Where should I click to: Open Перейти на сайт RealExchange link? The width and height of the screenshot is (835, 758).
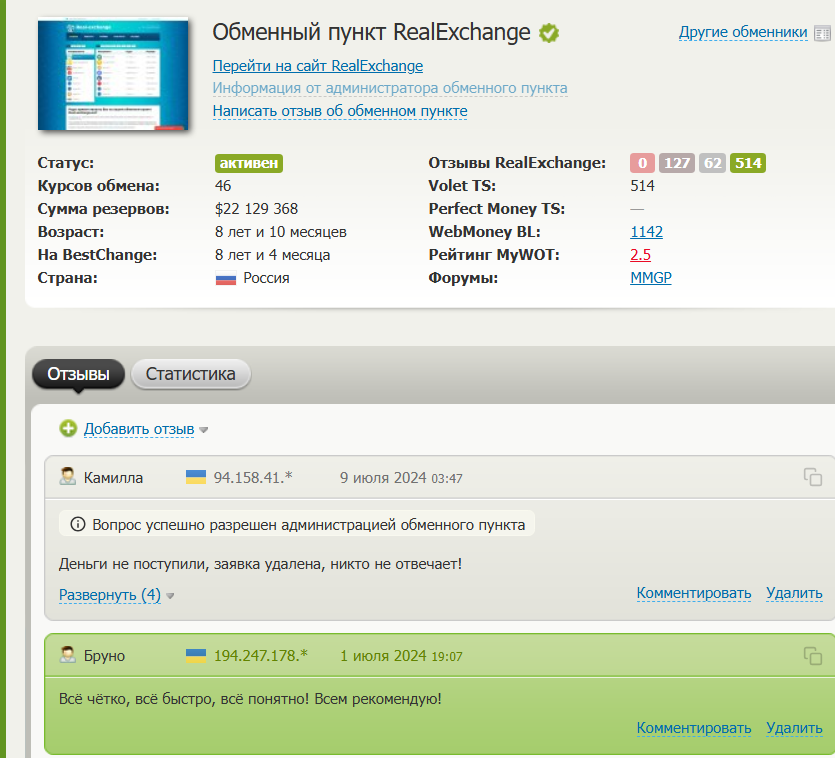coord(317,66)
